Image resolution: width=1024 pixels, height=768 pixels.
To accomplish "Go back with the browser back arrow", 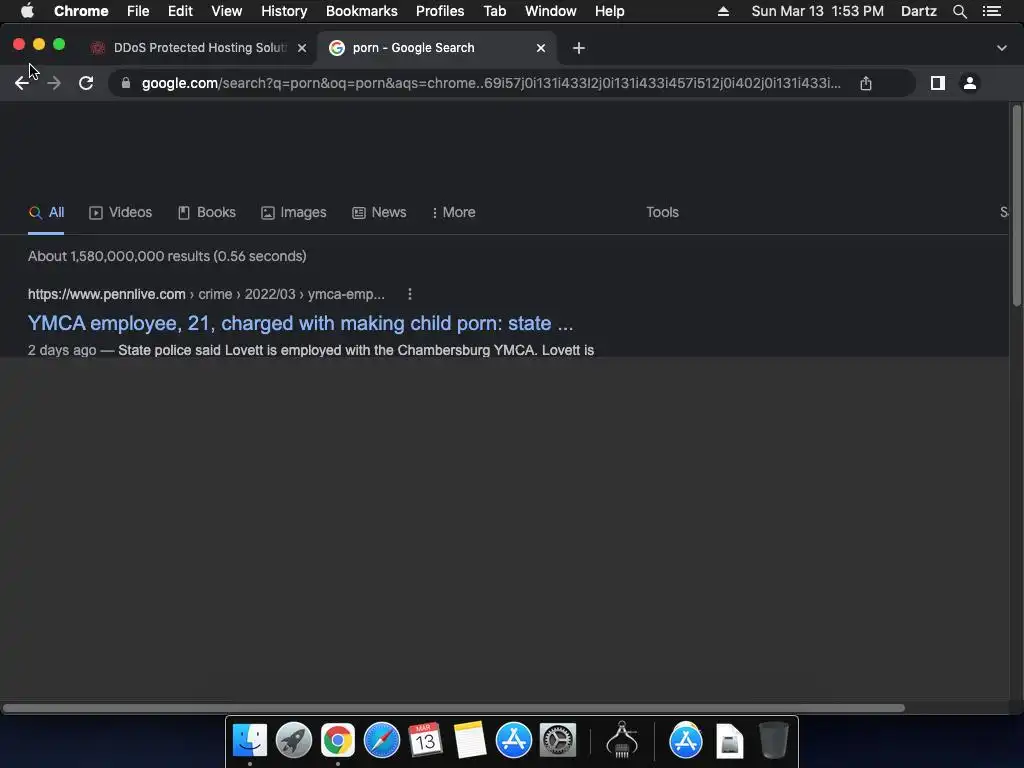I will tap(22, 83).
